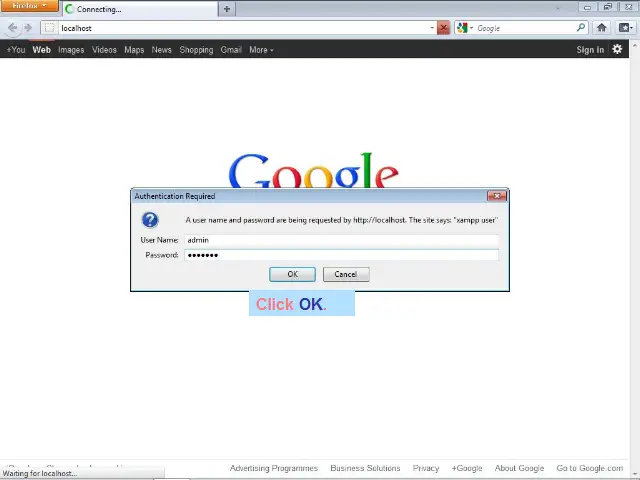Open the Firefox home page
Viewport: 640px width, 480px height.
tap(601, 28)
